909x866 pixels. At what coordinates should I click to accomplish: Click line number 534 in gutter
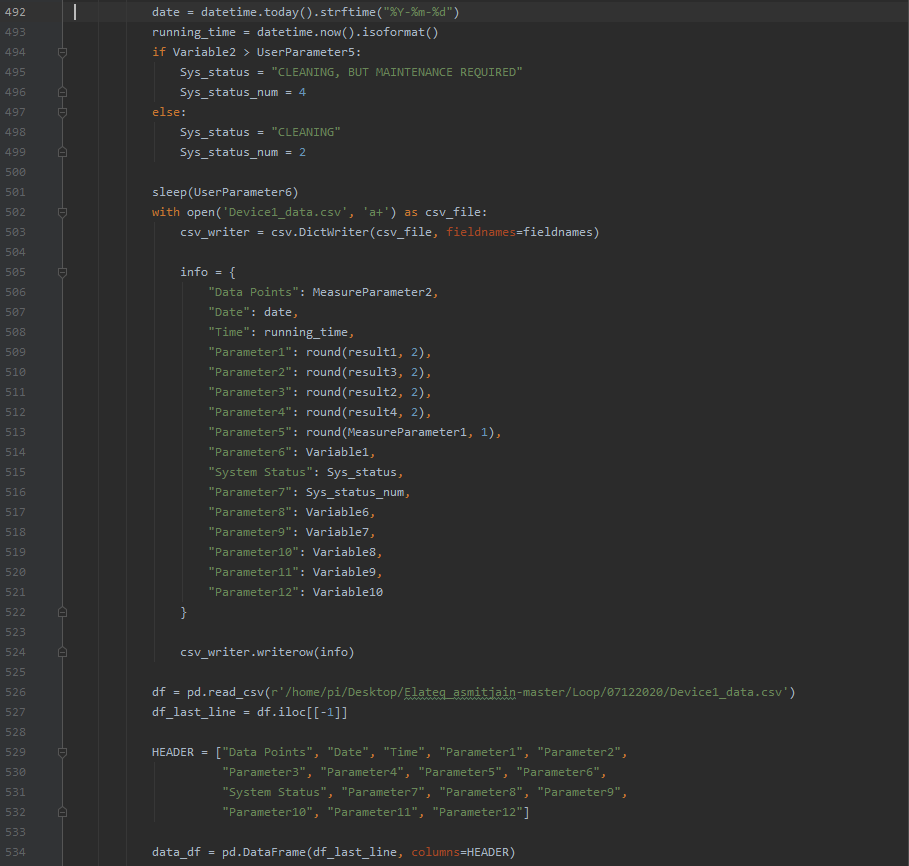tap(16, 852)
